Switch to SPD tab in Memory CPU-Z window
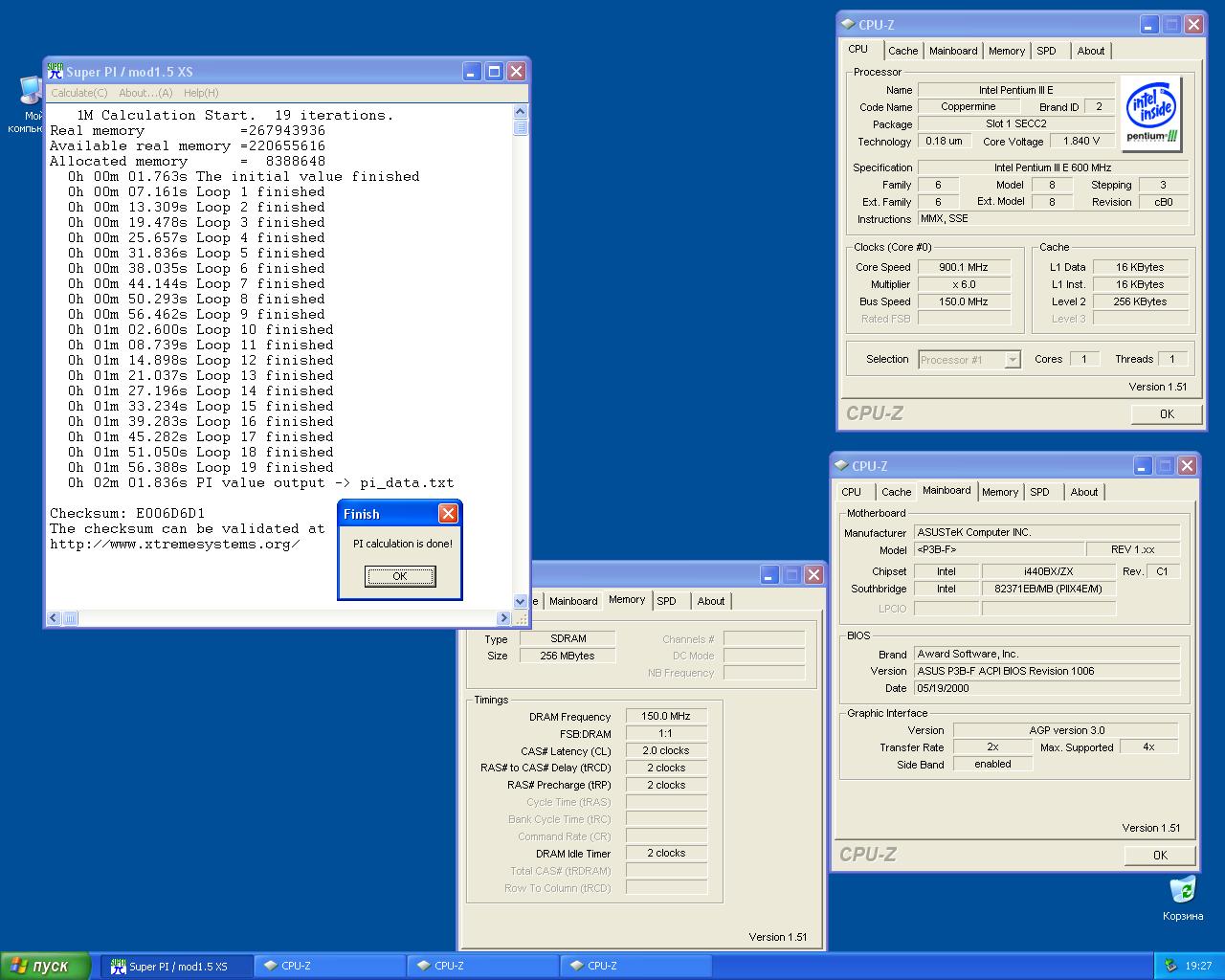 coord(667,601)
